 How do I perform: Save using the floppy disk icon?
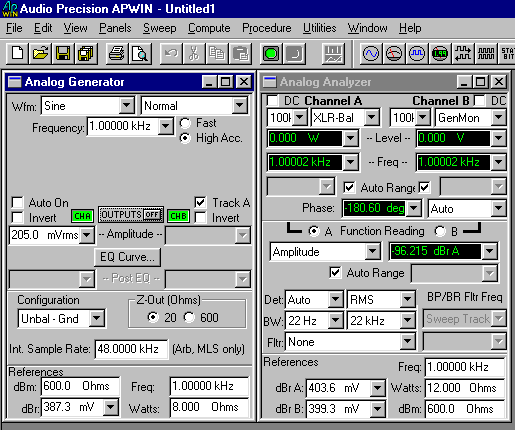click(63, 53)
